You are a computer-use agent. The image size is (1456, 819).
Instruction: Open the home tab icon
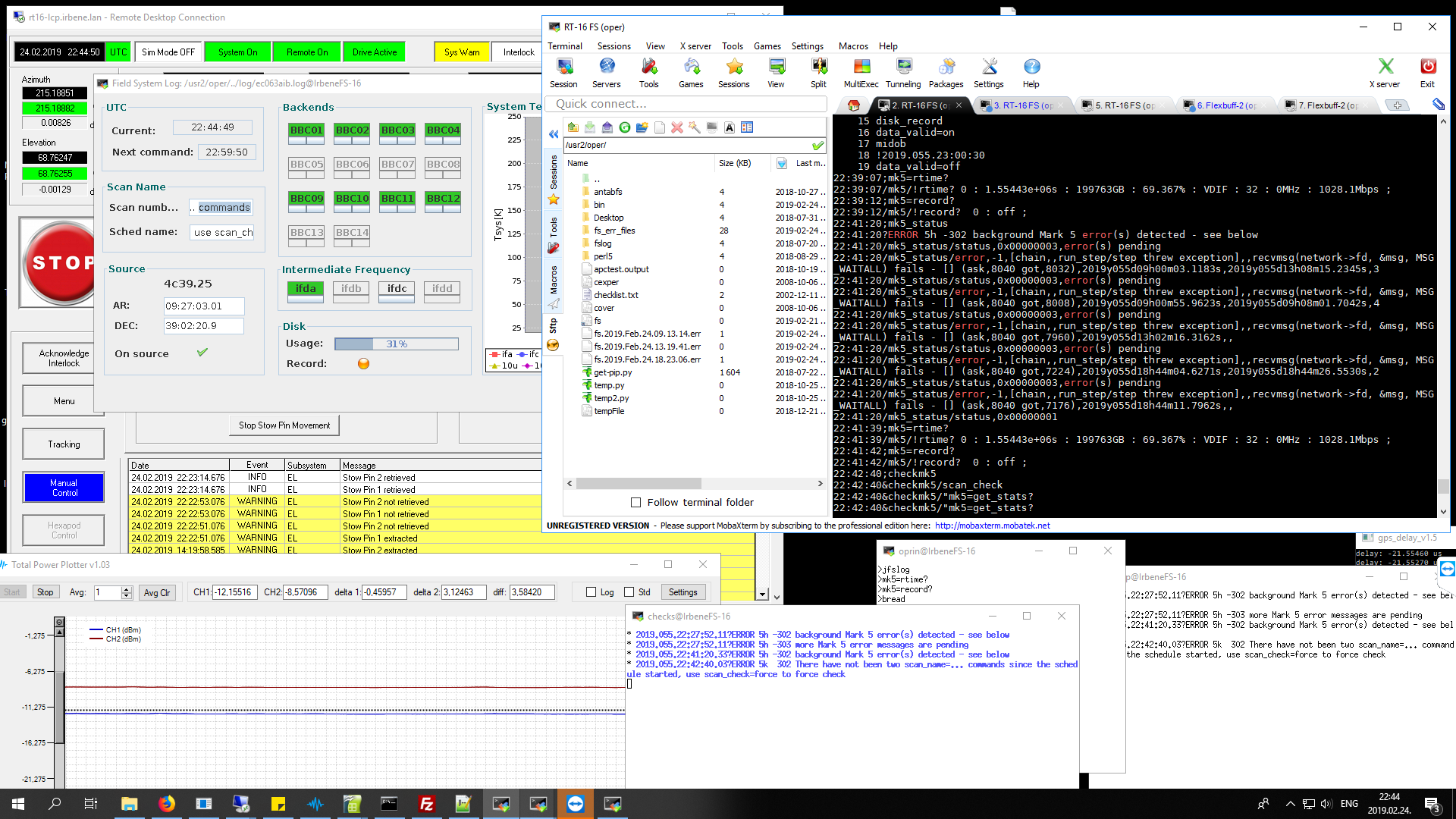click(854, 105)
